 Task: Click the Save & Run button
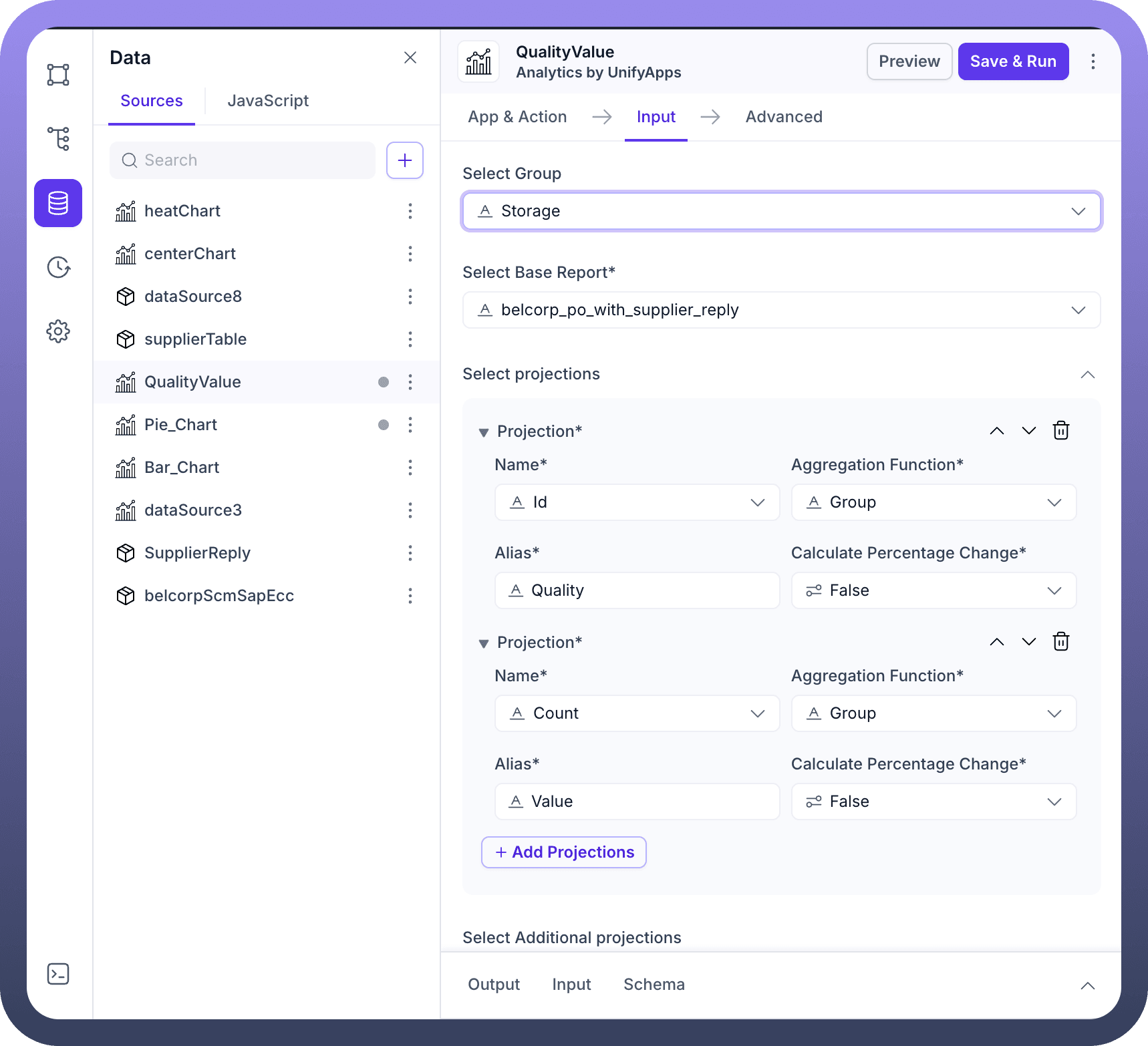point(1013,61)
